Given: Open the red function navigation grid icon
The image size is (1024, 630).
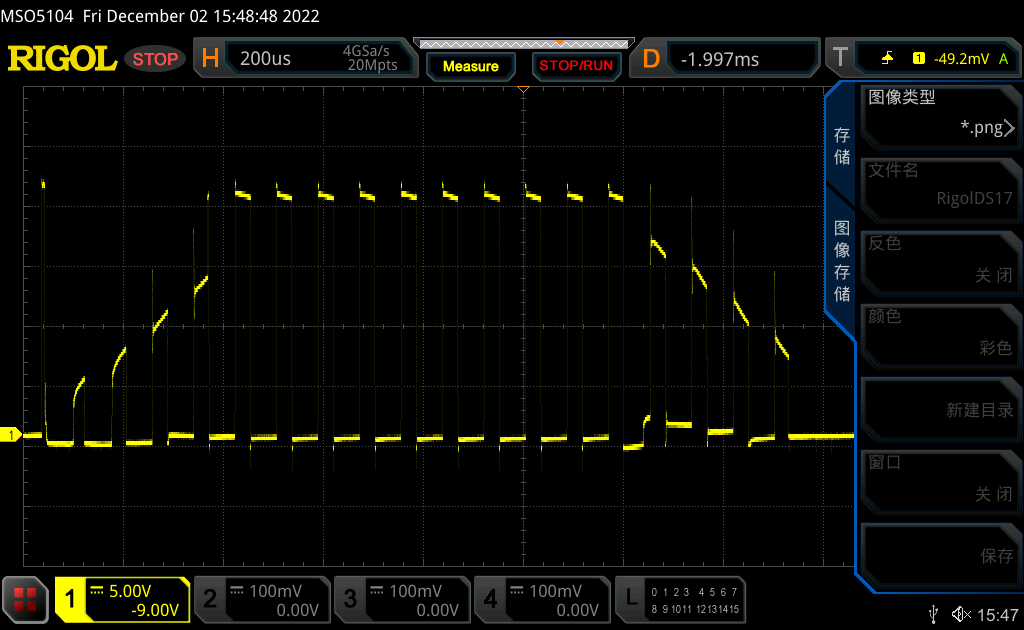Looking at the screenshot, I should coord(26,599).
